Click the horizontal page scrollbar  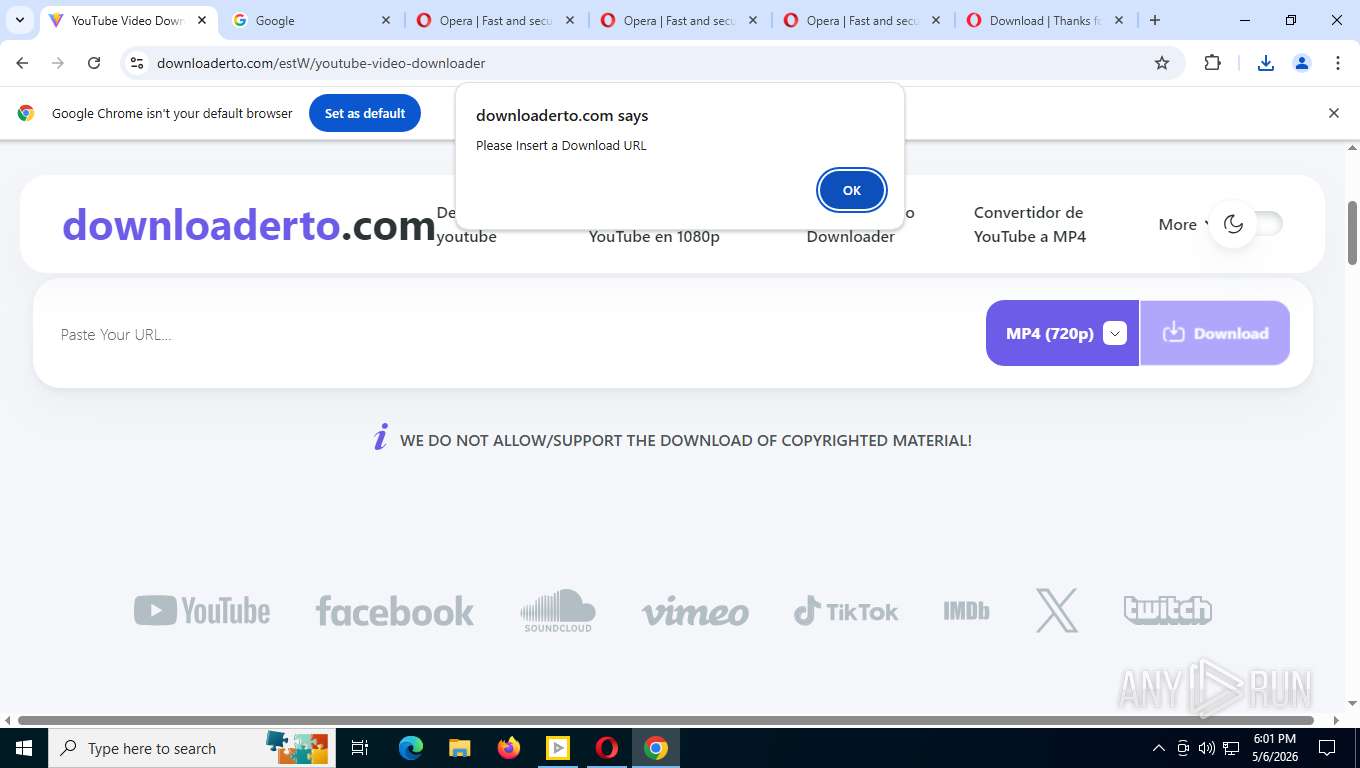665,719
